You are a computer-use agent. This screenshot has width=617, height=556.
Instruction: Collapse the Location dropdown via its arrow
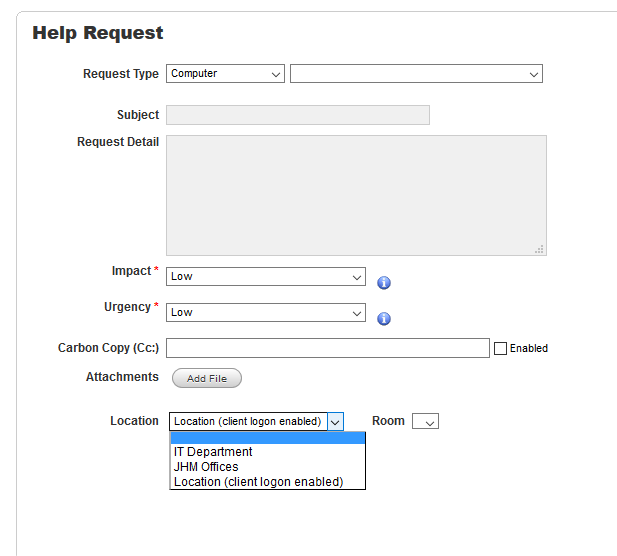[x=335, y=422]
